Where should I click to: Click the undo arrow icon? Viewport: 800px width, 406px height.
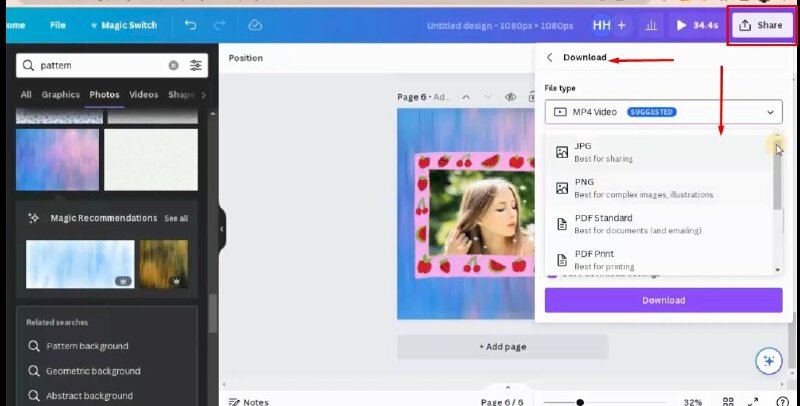pos(190,25)
